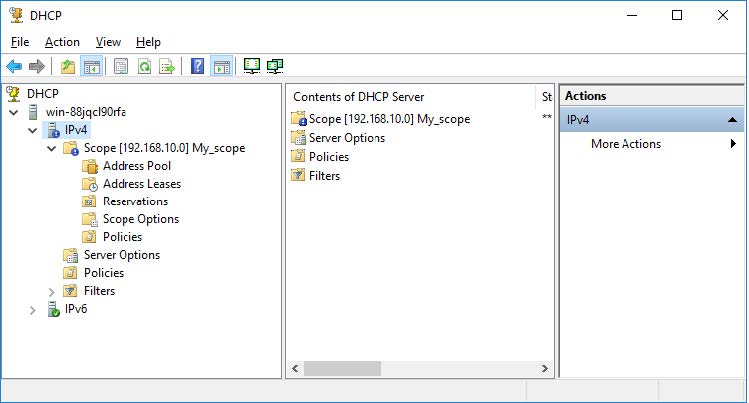Viewport: 749px width, 403px height.
Task: Click the Properties toolbar icon
Action: click(x=121, y=66)
